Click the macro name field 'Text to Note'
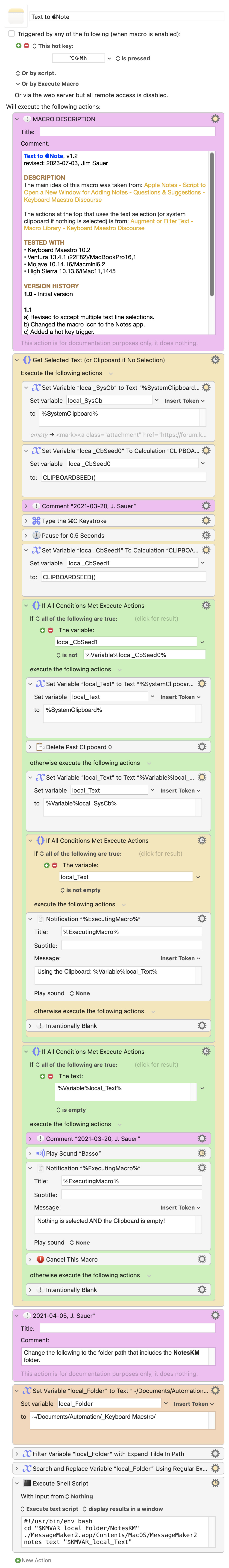Image resolution: width=229 pixels, height=1568 pixels. (x=127, y=16)
